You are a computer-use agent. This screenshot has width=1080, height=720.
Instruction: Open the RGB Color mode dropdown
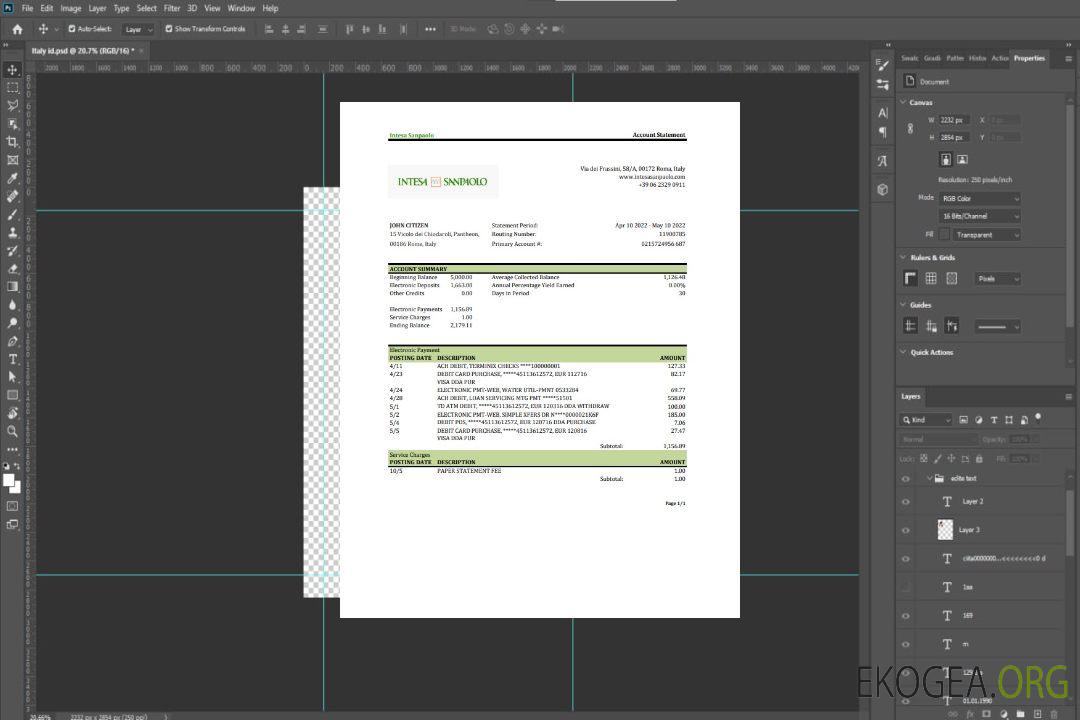tap(980, 198)
